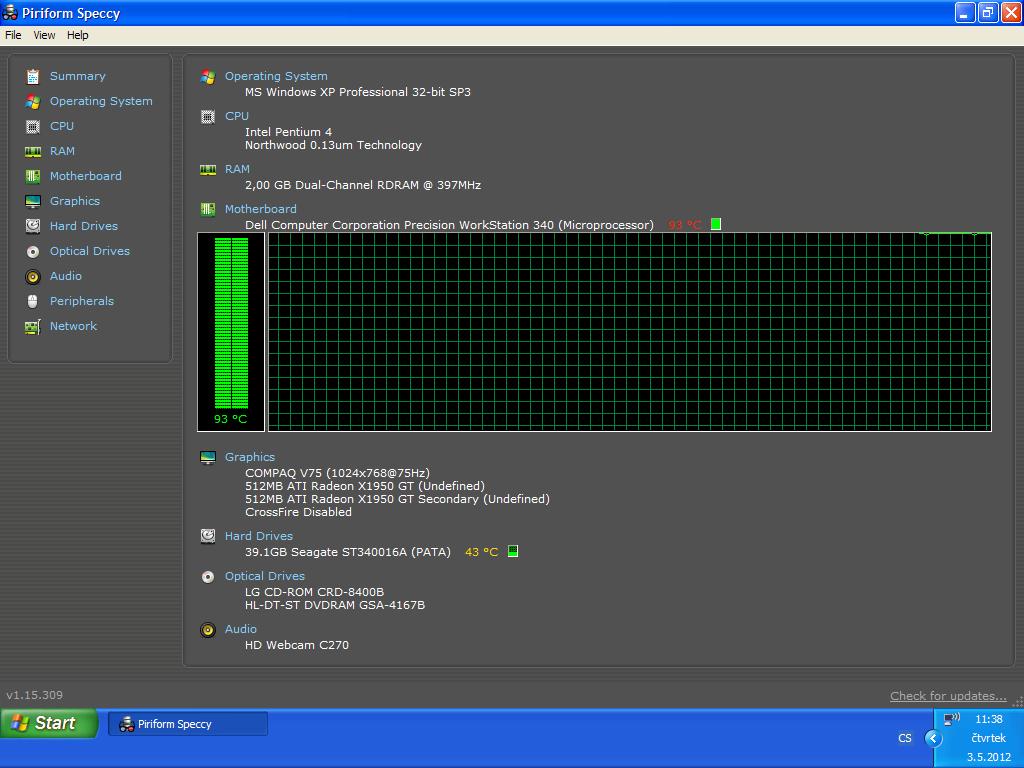Click the Graphics monitor icon in sidebar
The image size is (1024, 768).
[x=33, y=201]
